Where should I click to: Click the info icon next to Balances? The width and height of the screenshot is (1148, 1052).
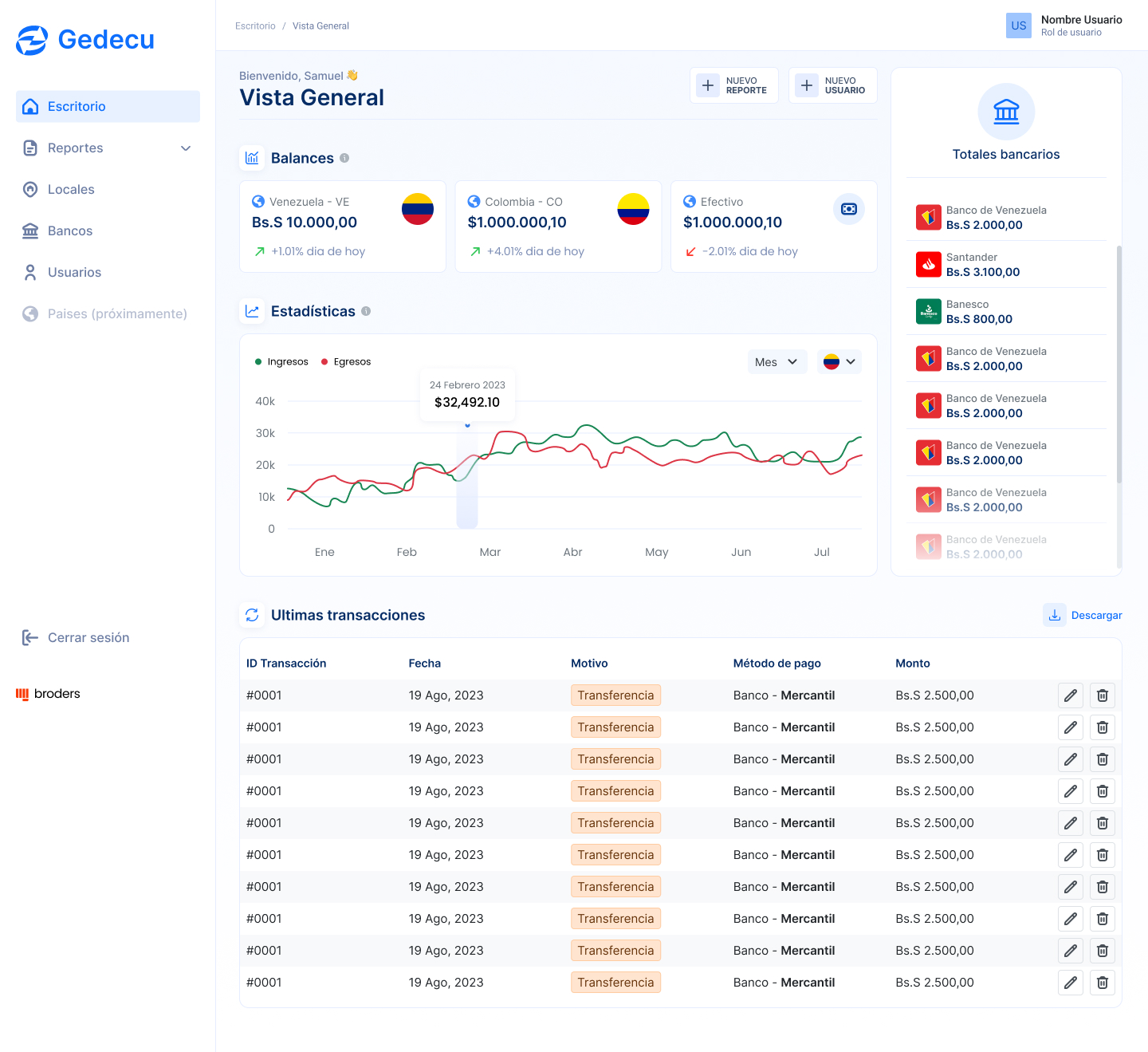[x=344, y=158]
